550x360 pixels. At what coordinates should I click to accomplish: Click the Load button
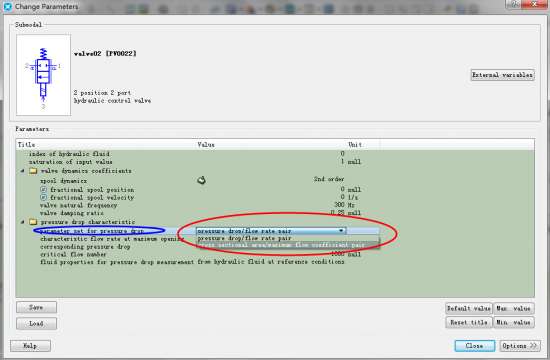(x=36, y=324)
